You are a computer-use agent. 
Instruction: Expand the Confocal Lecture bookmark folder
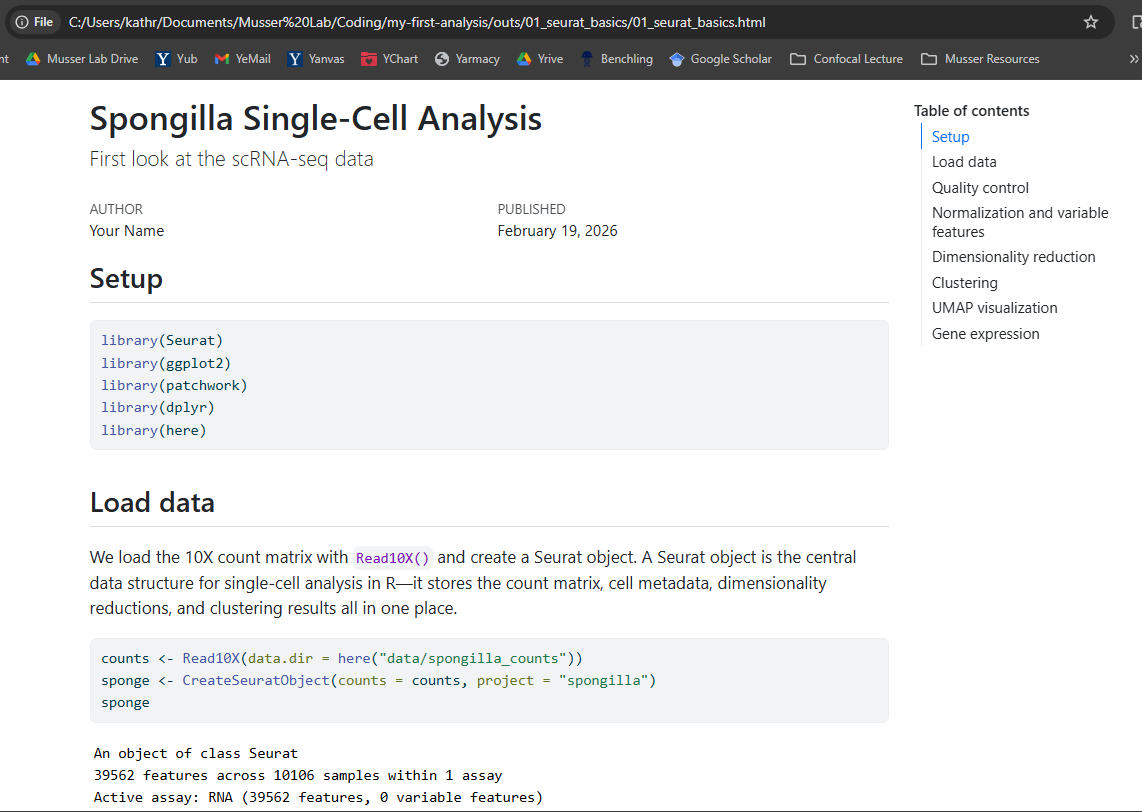pos(846,59)
